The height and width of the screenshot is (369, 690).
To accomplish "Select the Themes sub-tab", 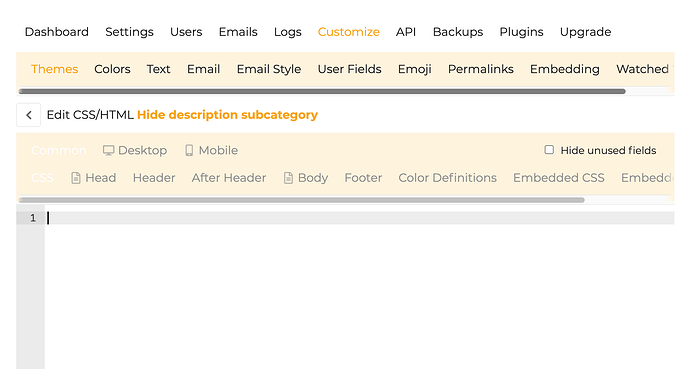I will tap(55, 69).
